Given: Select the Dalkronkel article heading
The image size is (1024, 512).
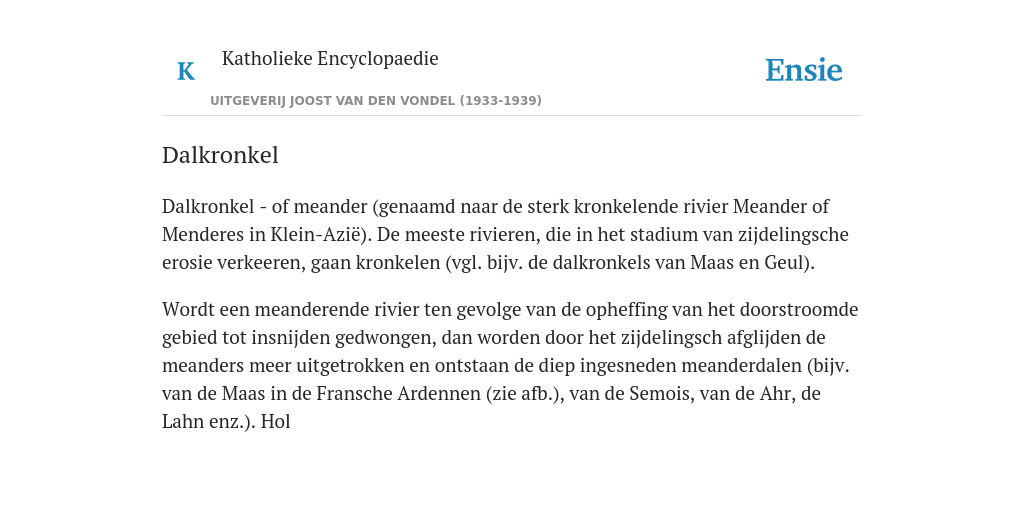Looking at the screenshot, I should (x=220, y=155).
